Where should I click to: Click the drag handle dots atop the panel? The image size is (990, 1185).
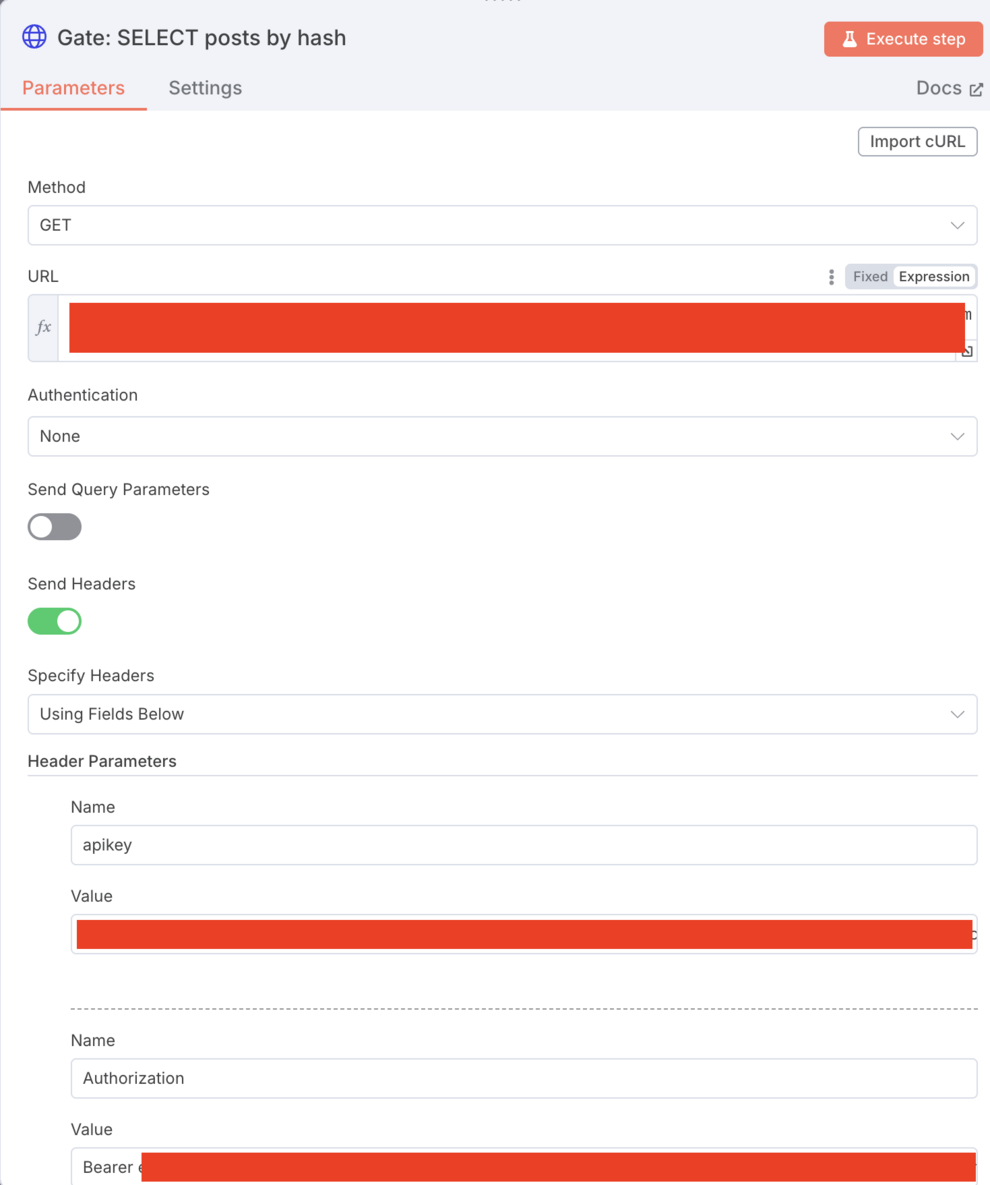pyautogui.click(x=502, y=2)
